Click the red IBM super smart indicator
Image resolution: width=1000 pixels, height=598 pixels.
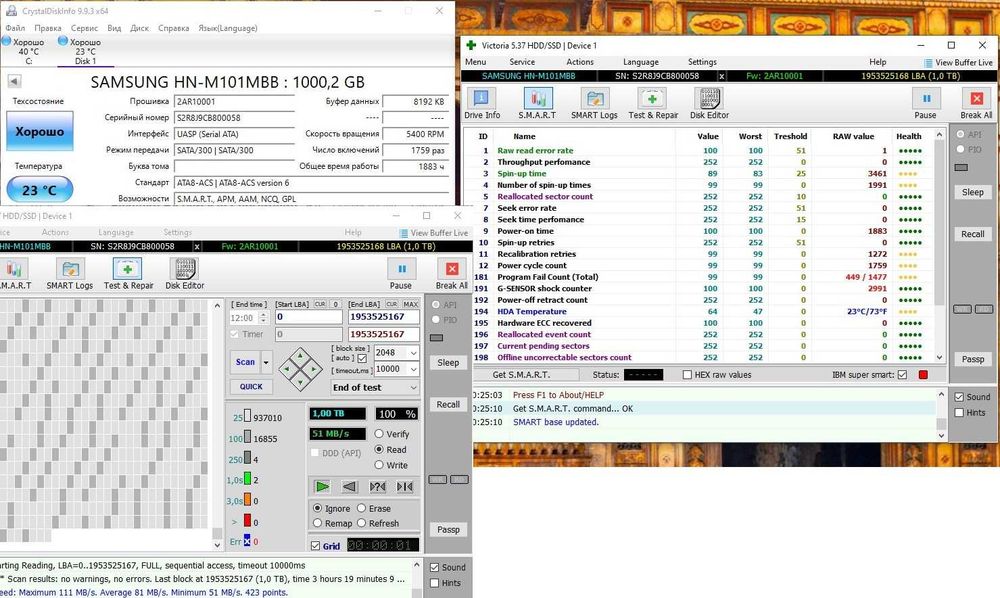tap(923, 375)
